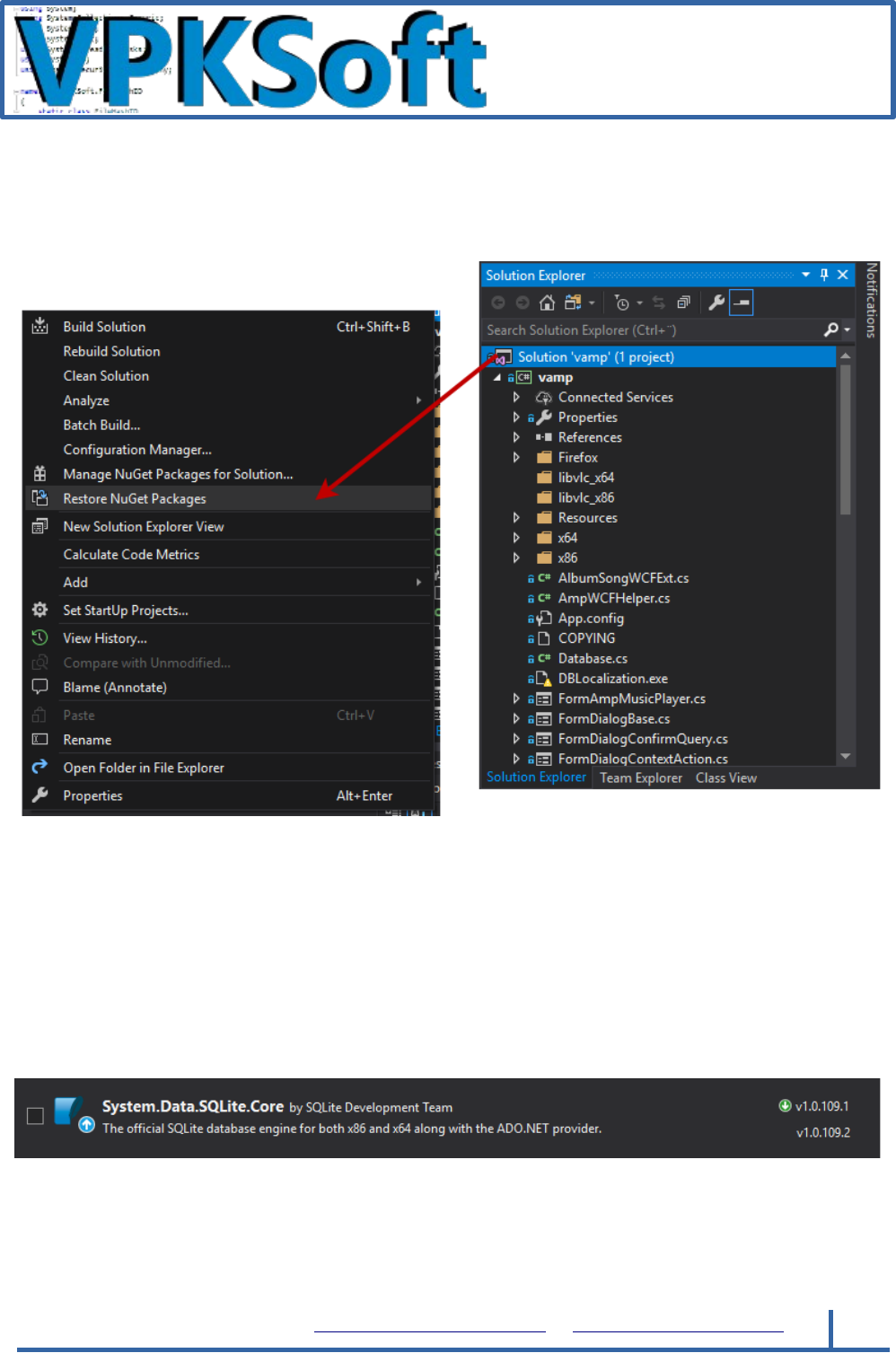Choose Build Solution in the context menu
The image size is (896, 1353).
click(x=229, y=327)
